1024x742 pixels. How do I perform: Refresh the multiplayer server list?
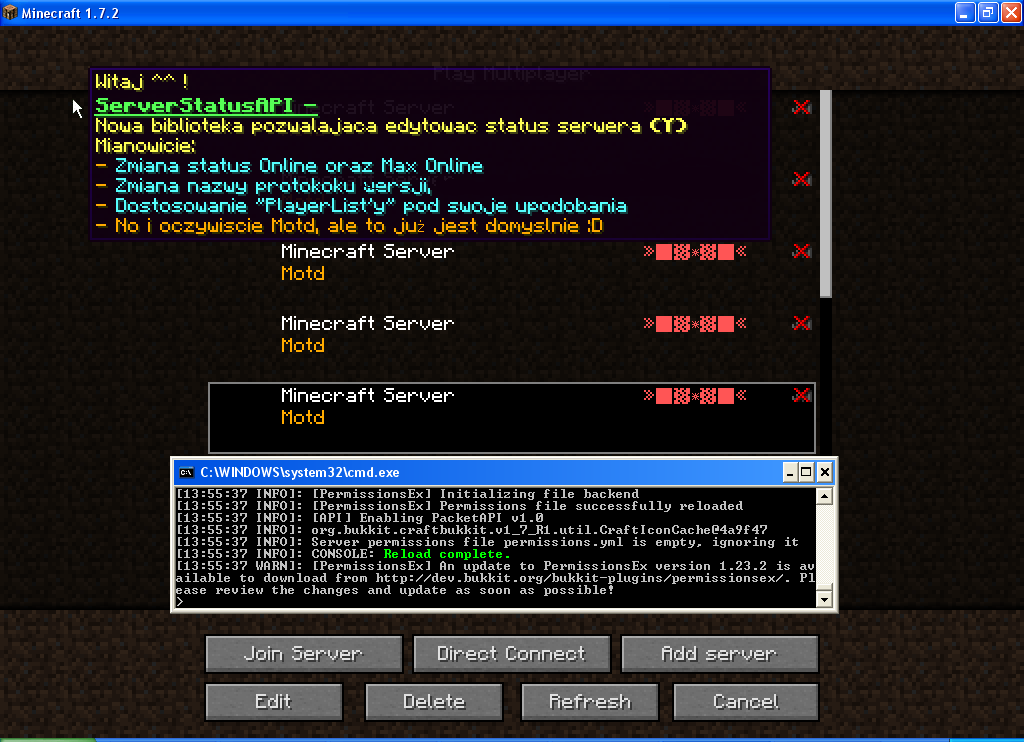(590, 702)
